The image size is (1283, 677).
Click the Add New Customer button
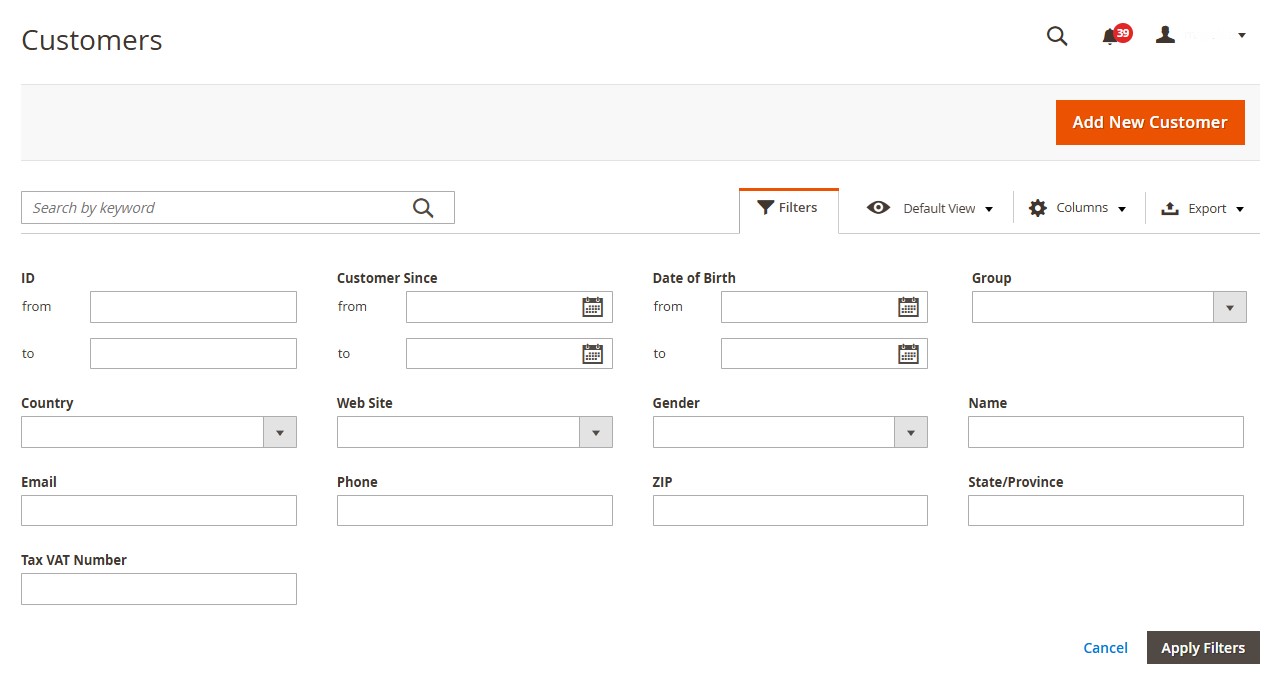1149,122
